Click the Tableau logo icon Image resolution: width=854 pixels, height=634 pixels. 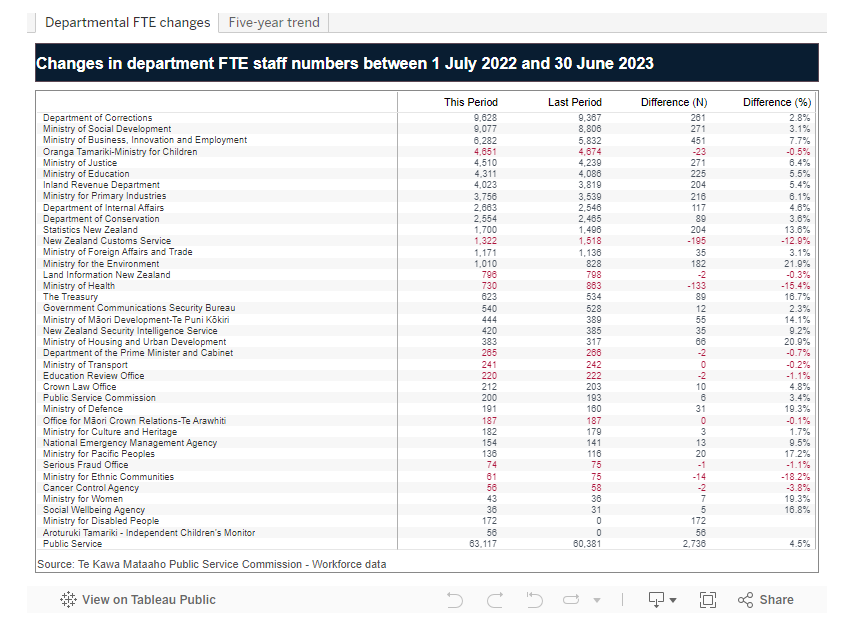coord(69,600)
